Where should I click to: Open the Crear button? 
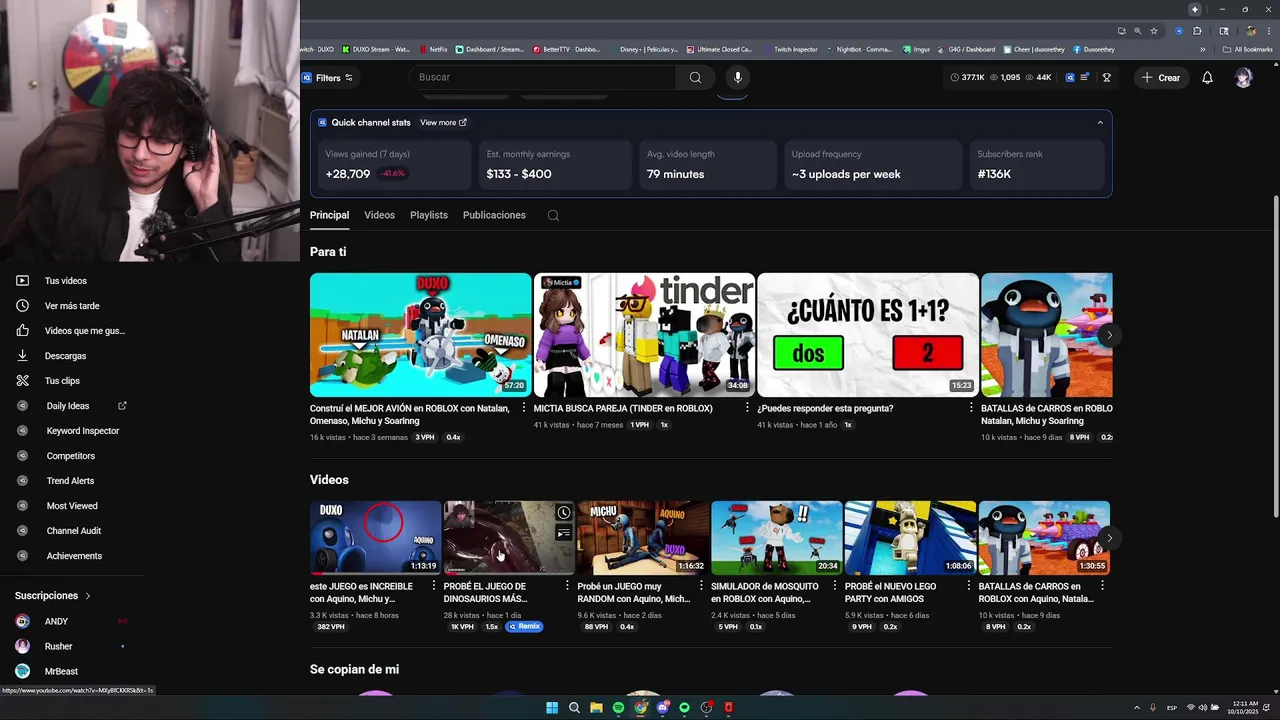[1162, 78]
